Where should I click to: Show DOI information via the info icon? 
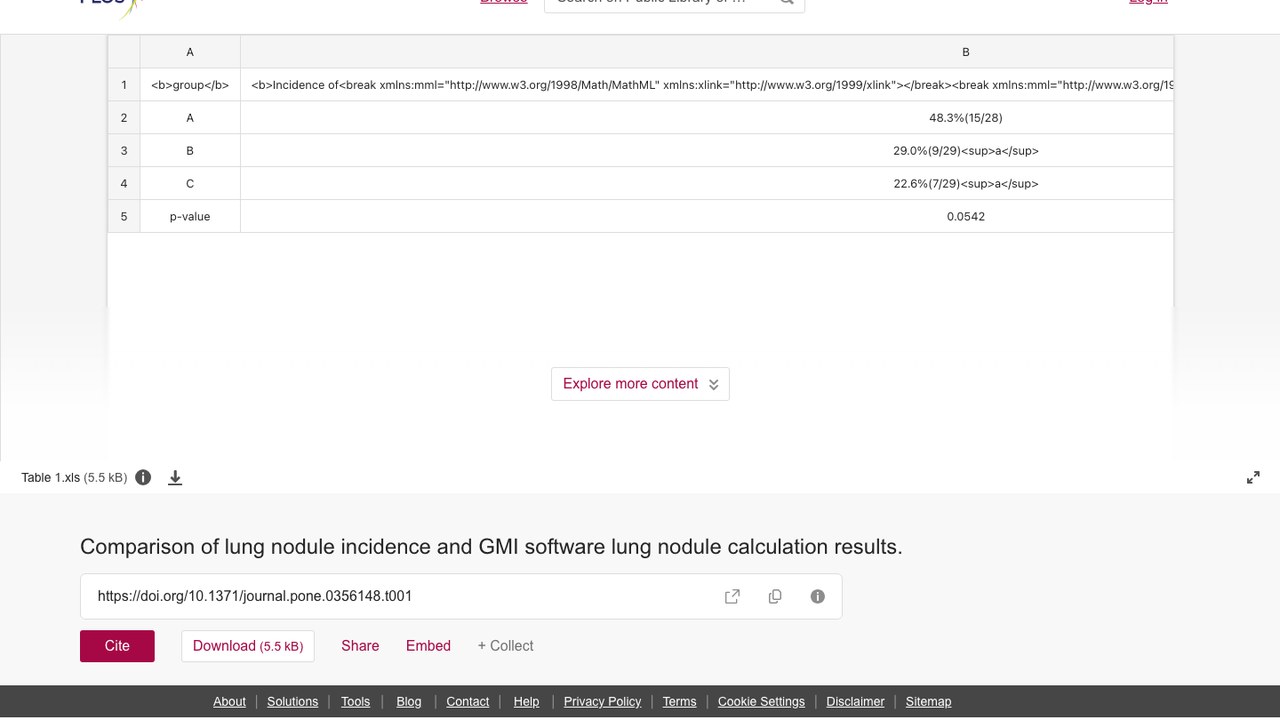coord(818,596)
